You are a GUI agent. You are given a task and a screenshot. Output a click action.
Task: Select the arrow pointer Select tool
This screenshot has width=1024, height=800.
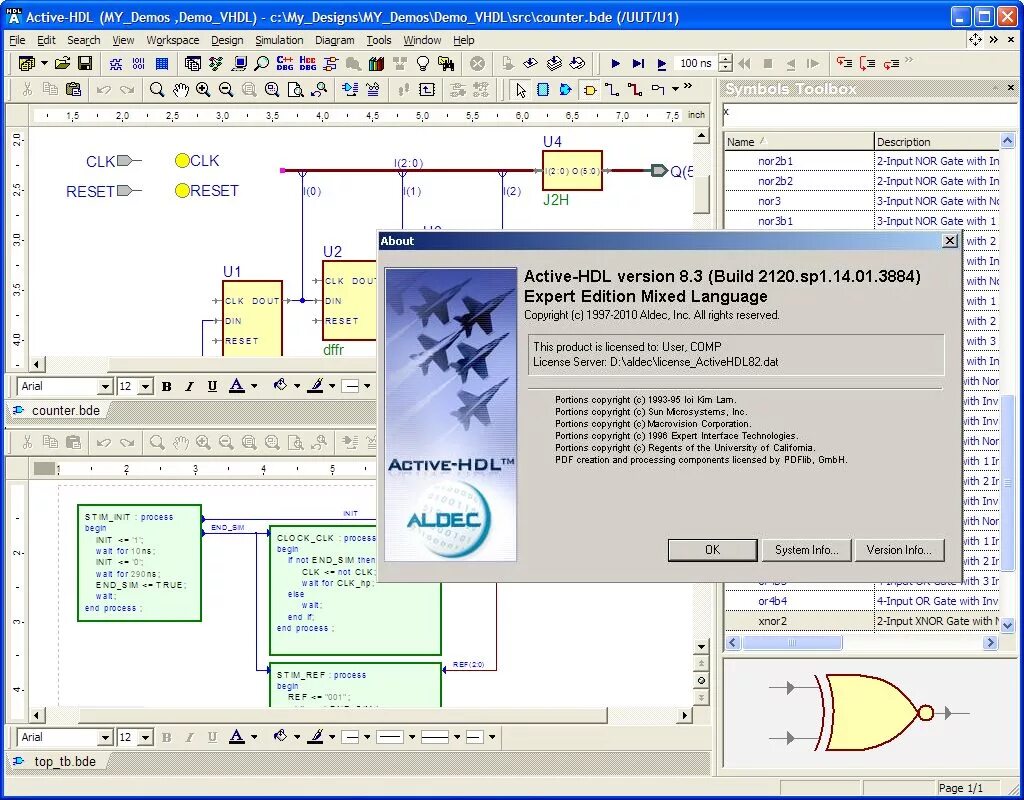pyautogui.click(x=520, y=89)
